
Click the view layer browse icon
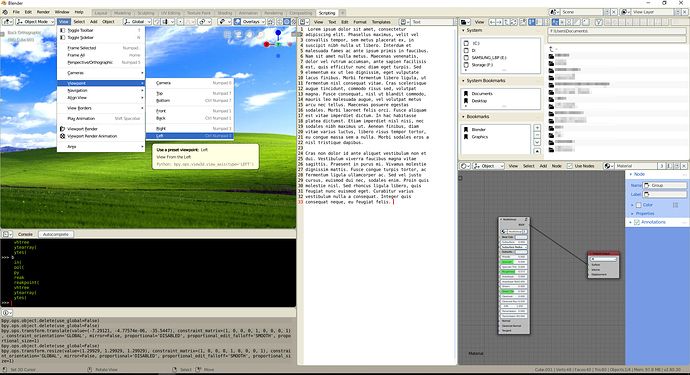pos(625,12)
